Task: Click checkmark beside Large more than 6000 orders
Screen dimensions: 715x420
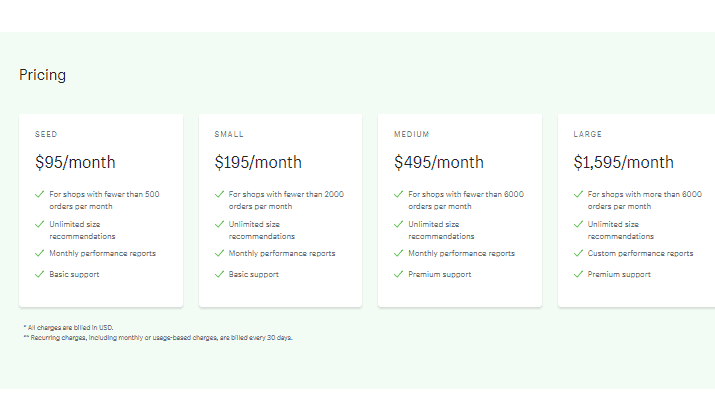Action: pyautogui.click(x=578, y=194)
